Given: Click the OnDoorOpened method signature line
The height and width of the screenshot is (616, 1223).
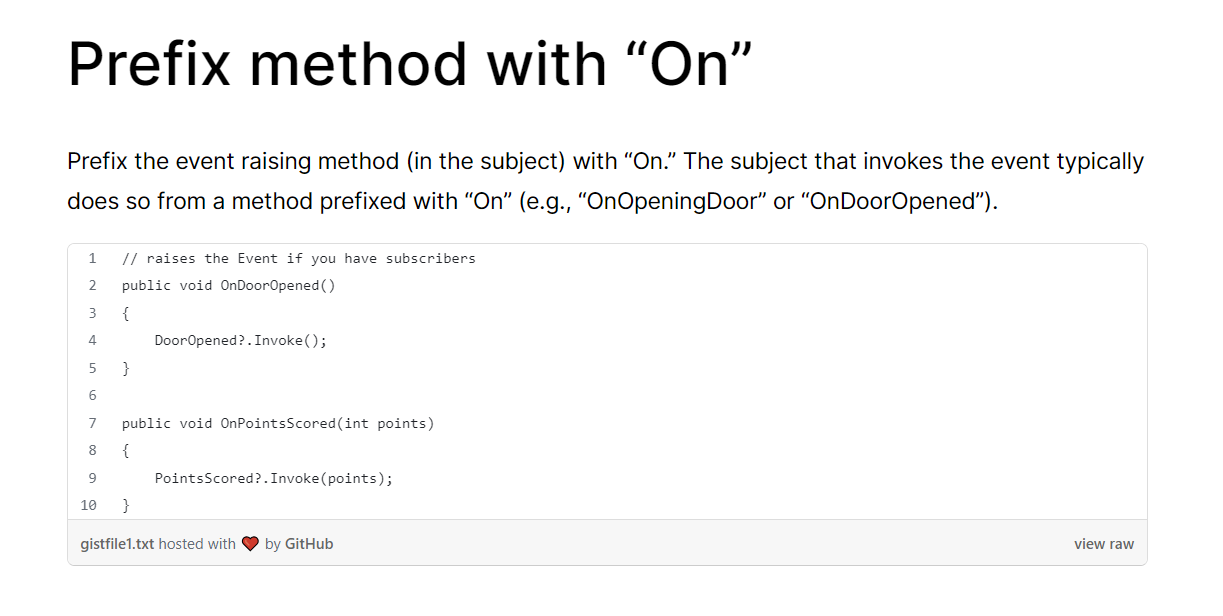Looking at the screenshot, I should [x=229, y=285].
